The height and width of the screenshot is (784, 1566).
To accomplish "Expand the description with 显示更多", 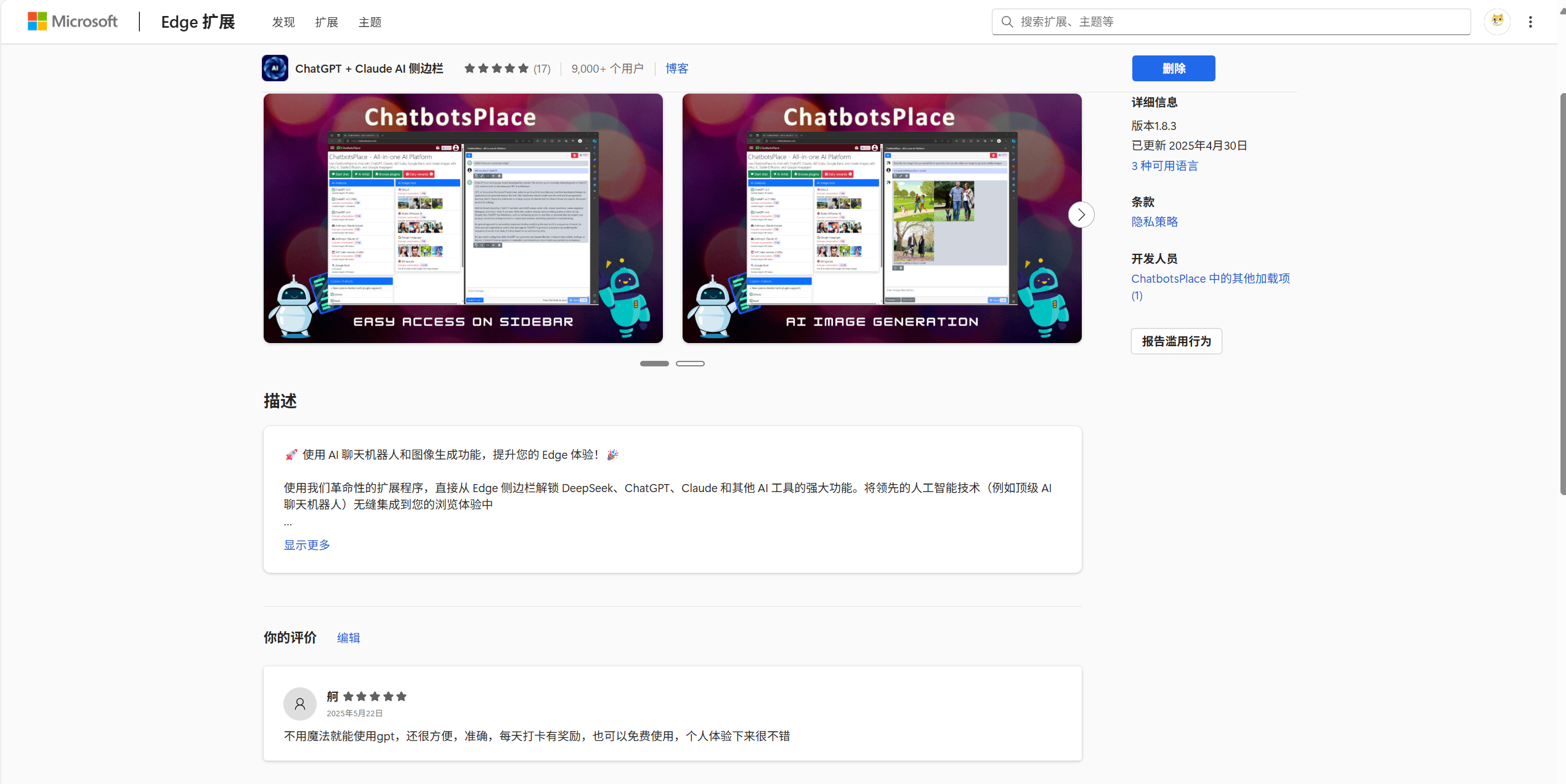I will [x=306, y=544].
